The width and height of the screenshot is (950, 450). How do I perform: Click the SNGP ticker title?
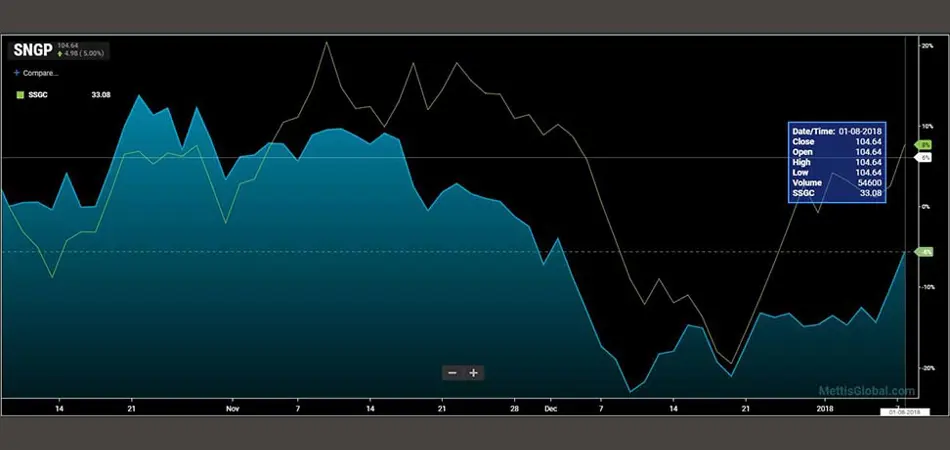click(33, 50)
